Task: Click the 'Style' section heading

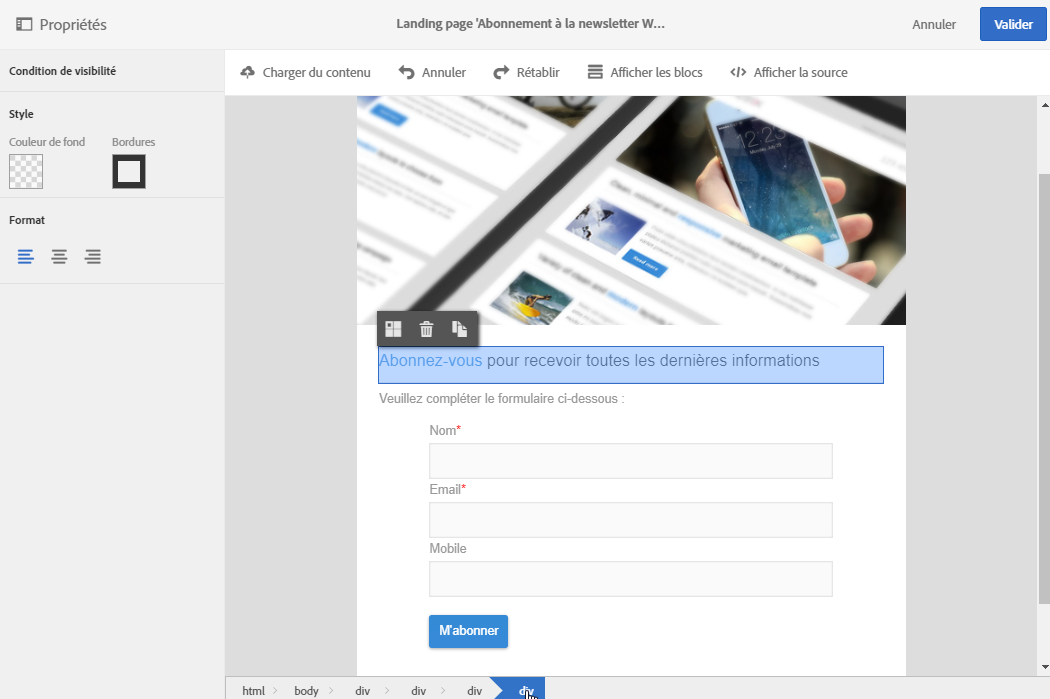Action: pyautogui.click(x=21, y=114)
